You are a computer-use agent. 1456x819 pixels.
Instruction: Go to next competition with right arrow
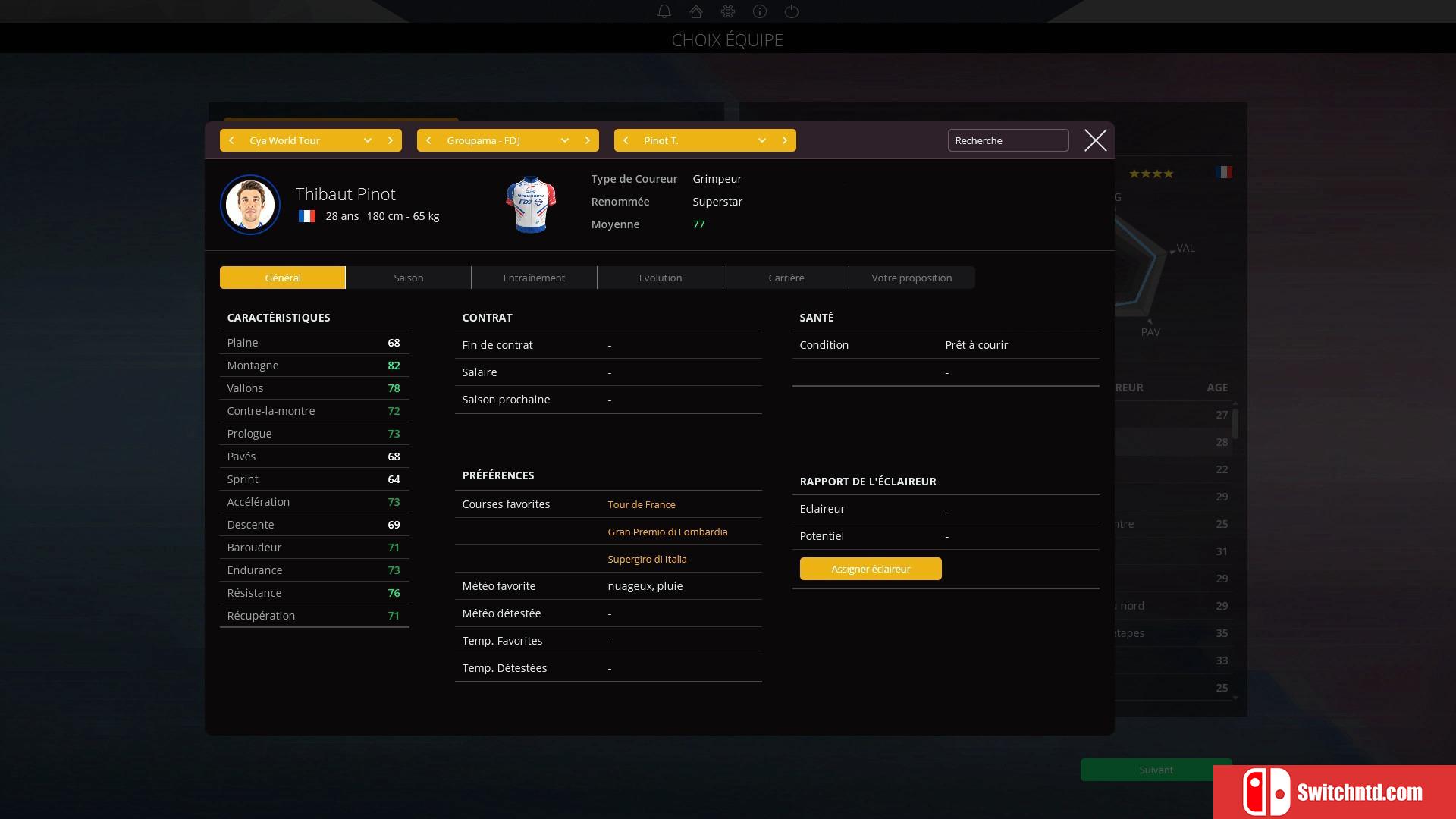click(391, 140)
